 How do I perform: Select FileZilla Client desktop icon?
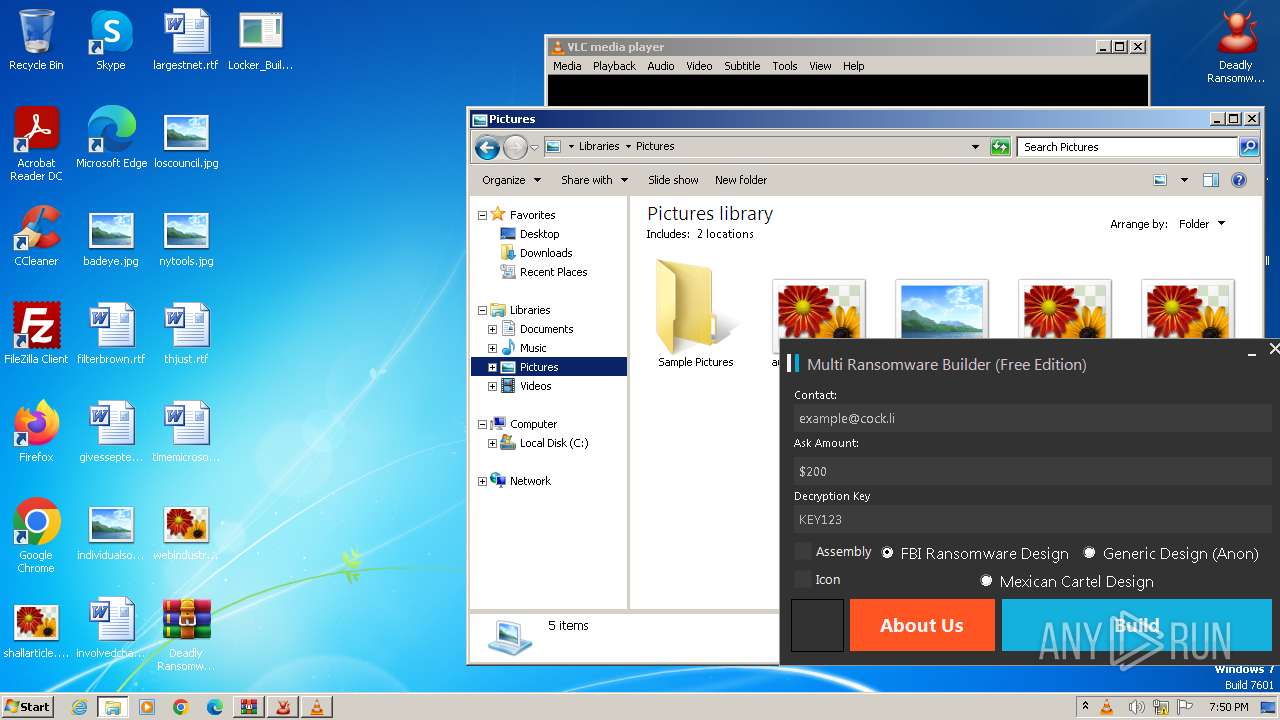[x=36, y=334]
